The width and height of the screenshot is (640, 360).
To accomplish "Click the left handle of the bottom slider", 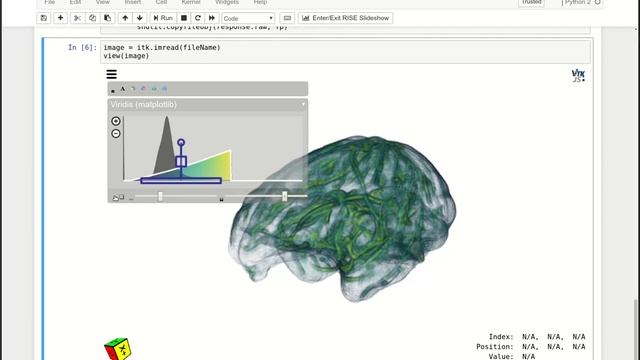I will click(160, 197).
